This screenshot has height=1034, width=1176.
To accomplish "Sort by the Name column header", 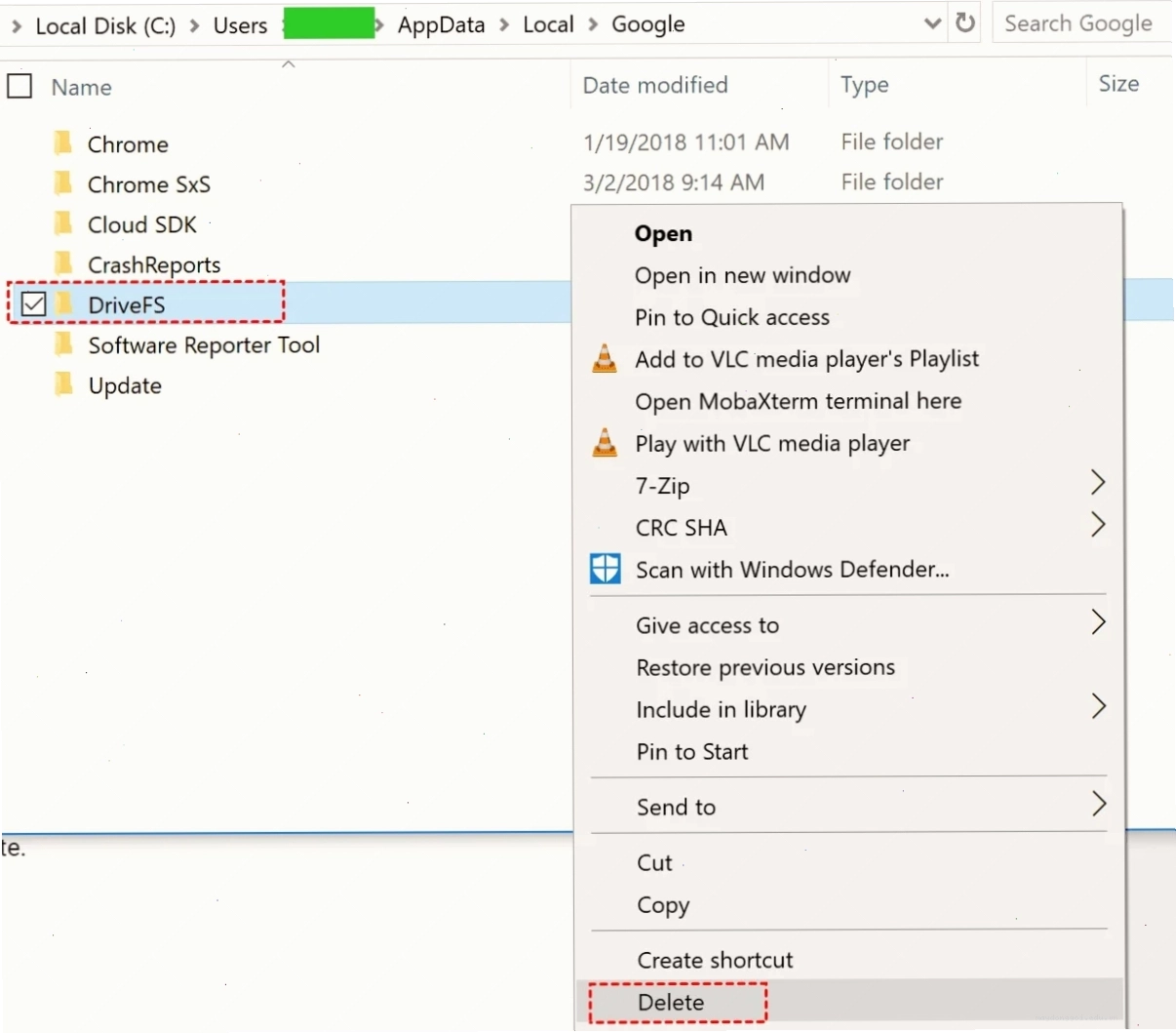I will [81, 87].
